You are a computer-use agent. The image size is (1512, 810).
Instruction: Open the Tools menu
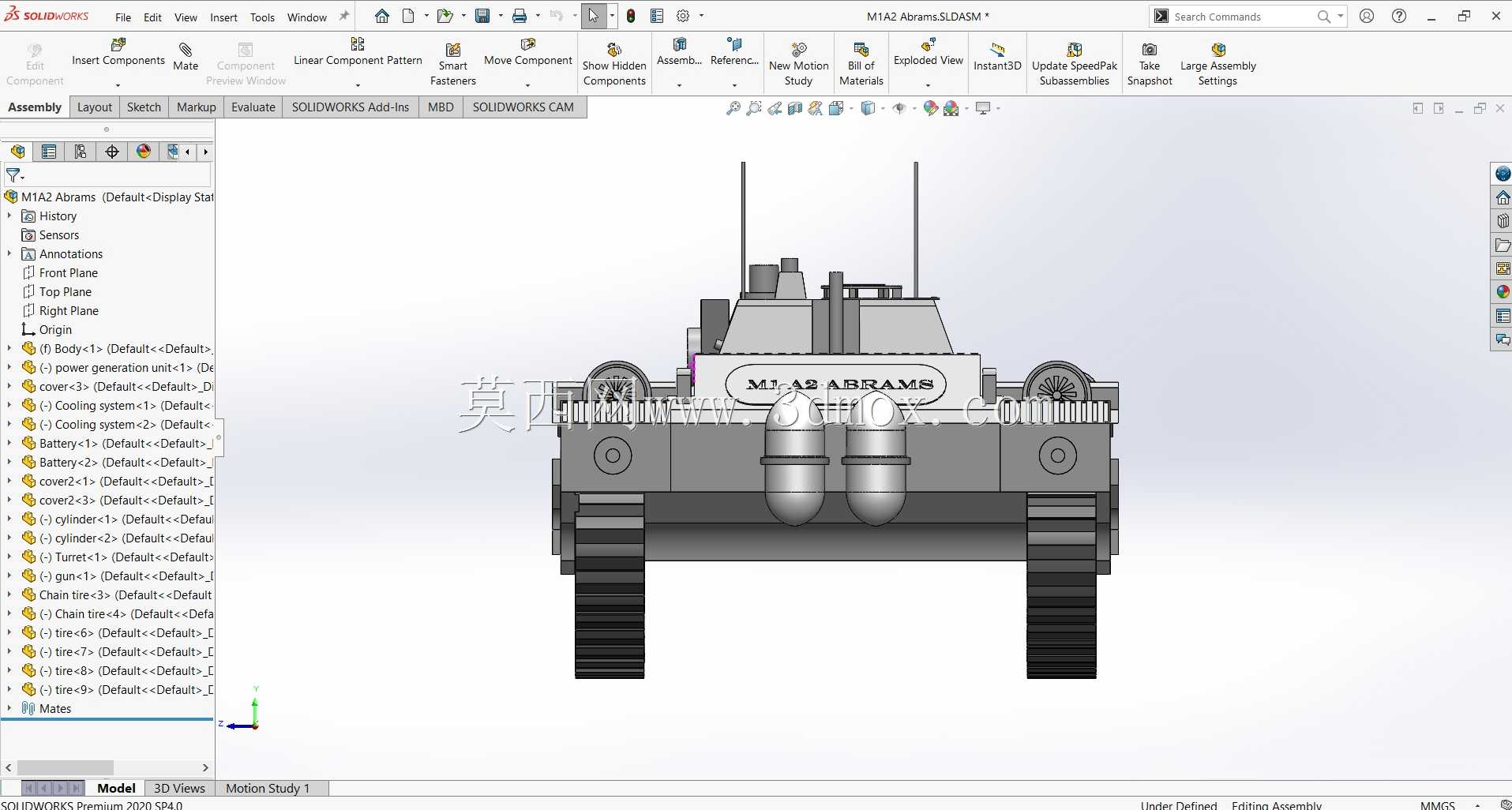[x=262, y=17]
